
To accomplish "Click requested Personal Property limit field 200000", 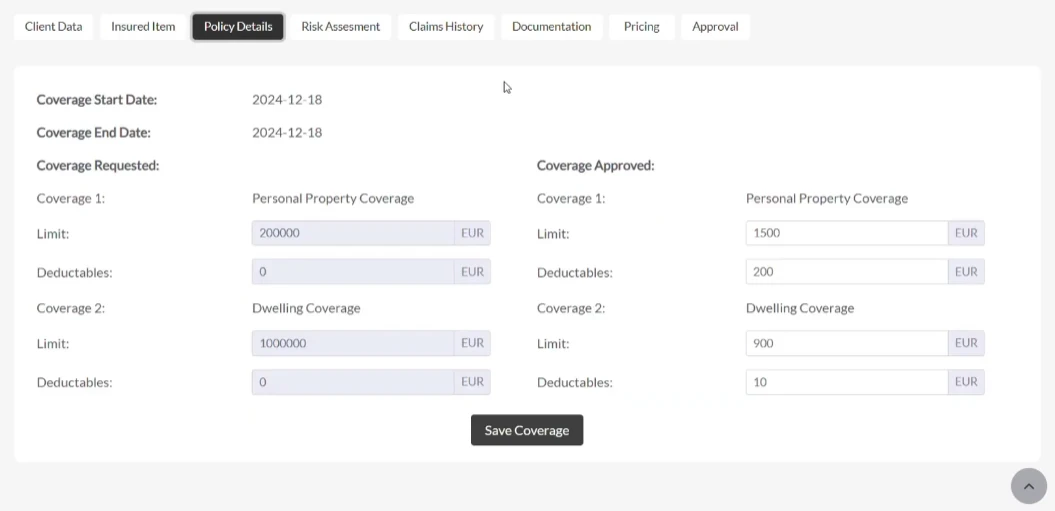I will coord(353,233).
